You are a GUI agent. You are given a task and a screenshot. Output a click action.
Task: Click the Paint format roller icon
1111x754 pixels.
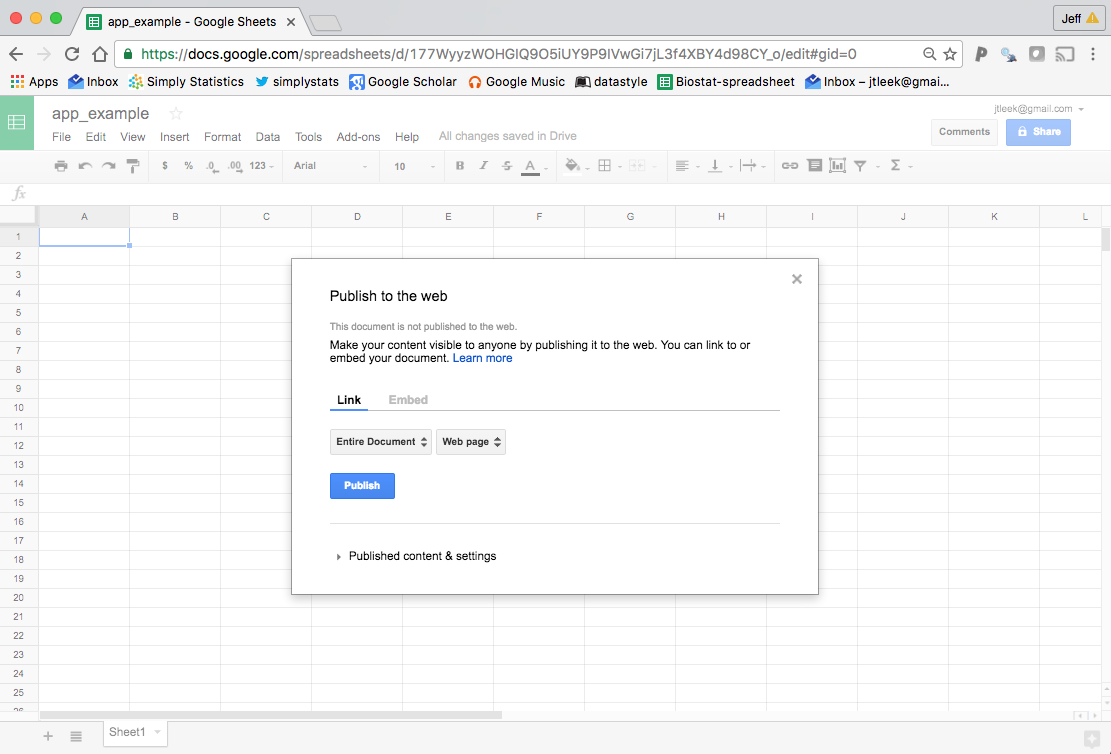click(x=133, y=166)
